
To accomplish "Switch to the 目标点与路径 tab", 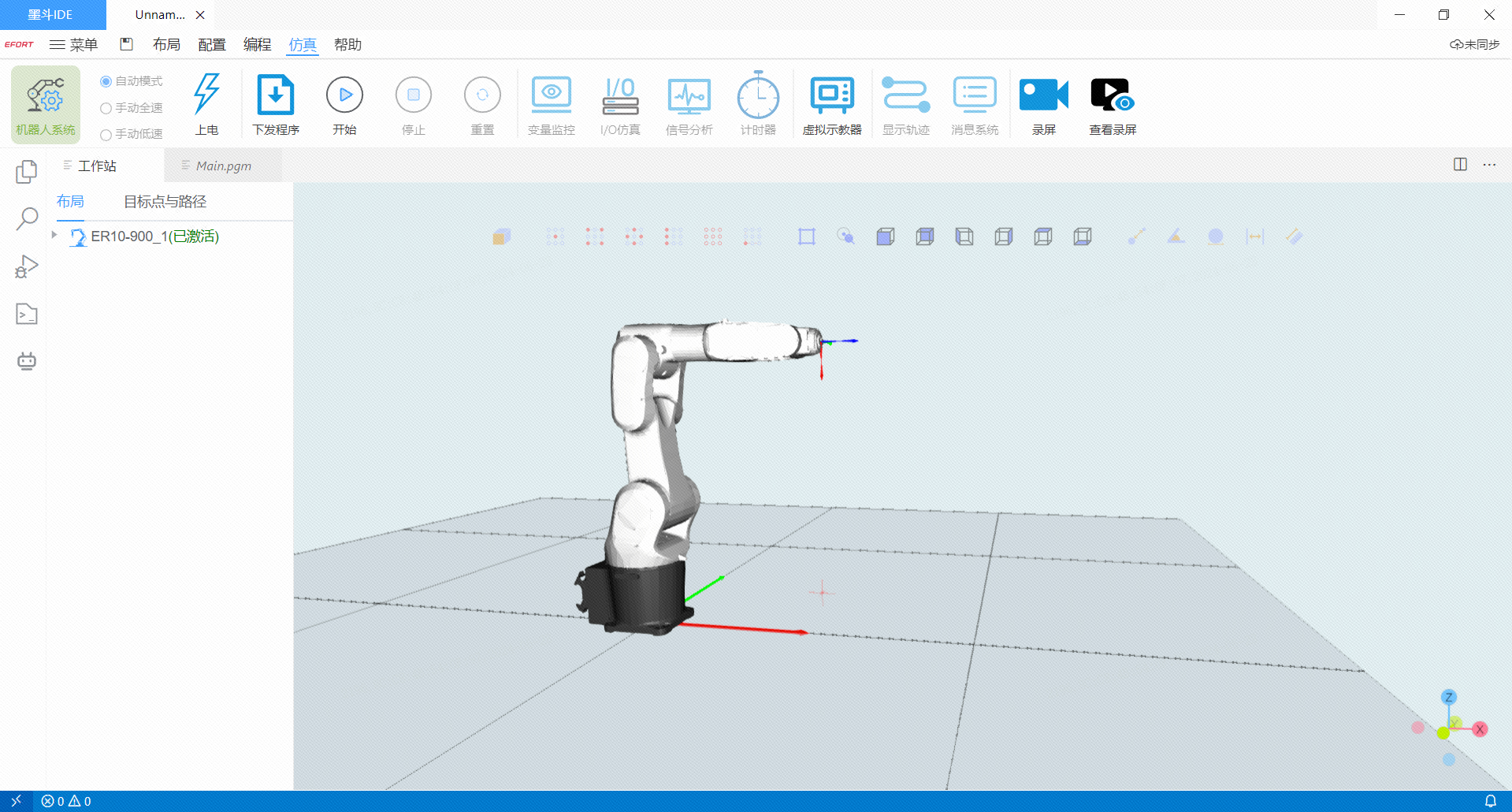I will tap(165, 202).
